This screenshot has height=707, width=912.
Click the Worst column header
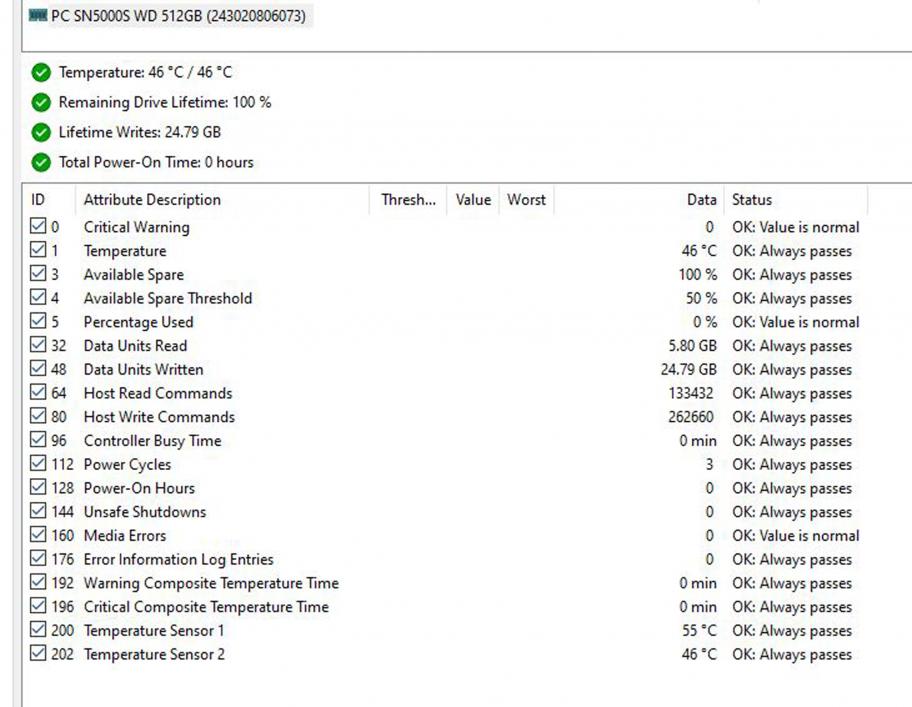click(526, 200)
